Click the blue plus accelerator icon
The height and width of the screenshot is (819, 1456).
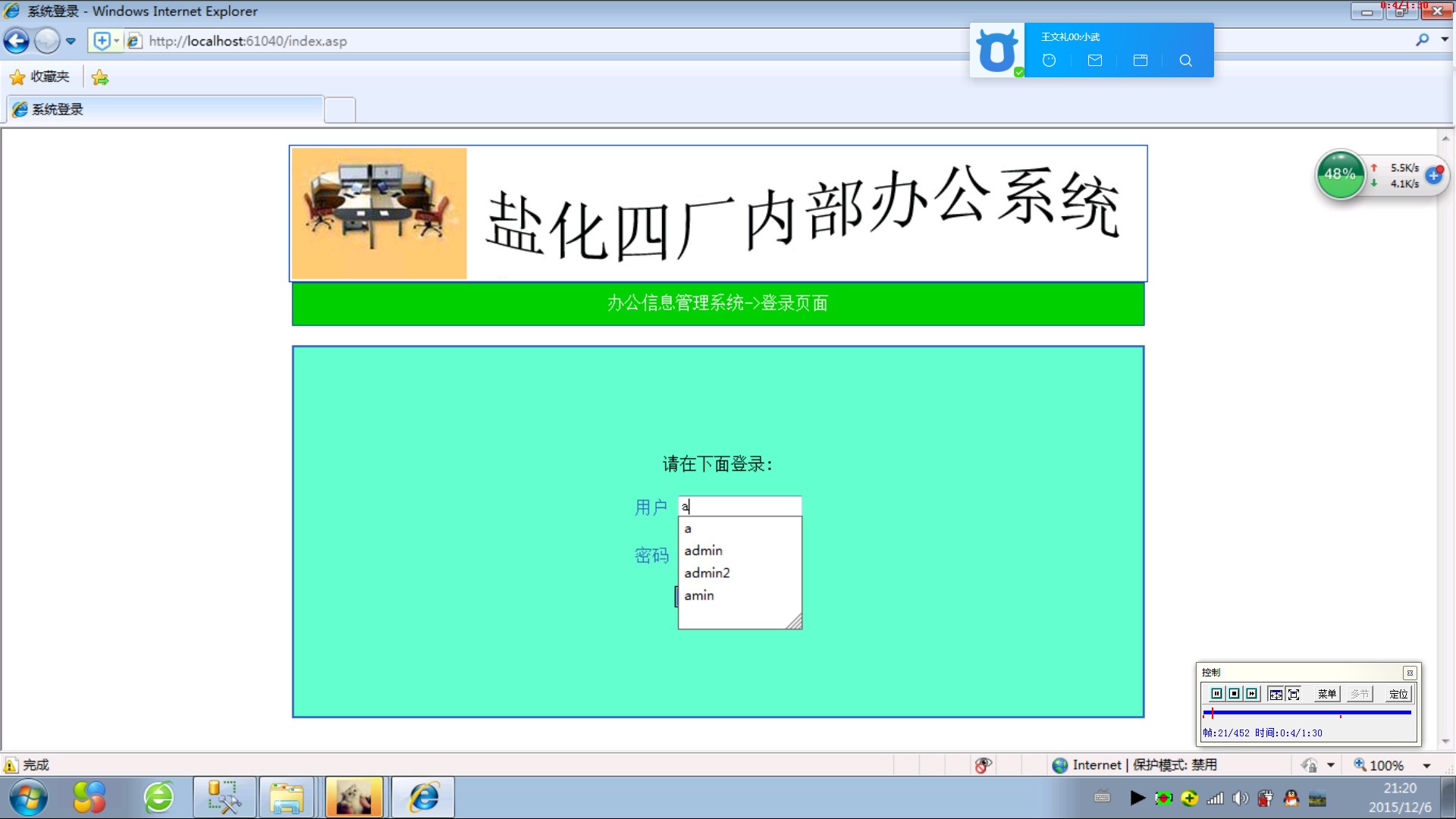coord(1433,175)
